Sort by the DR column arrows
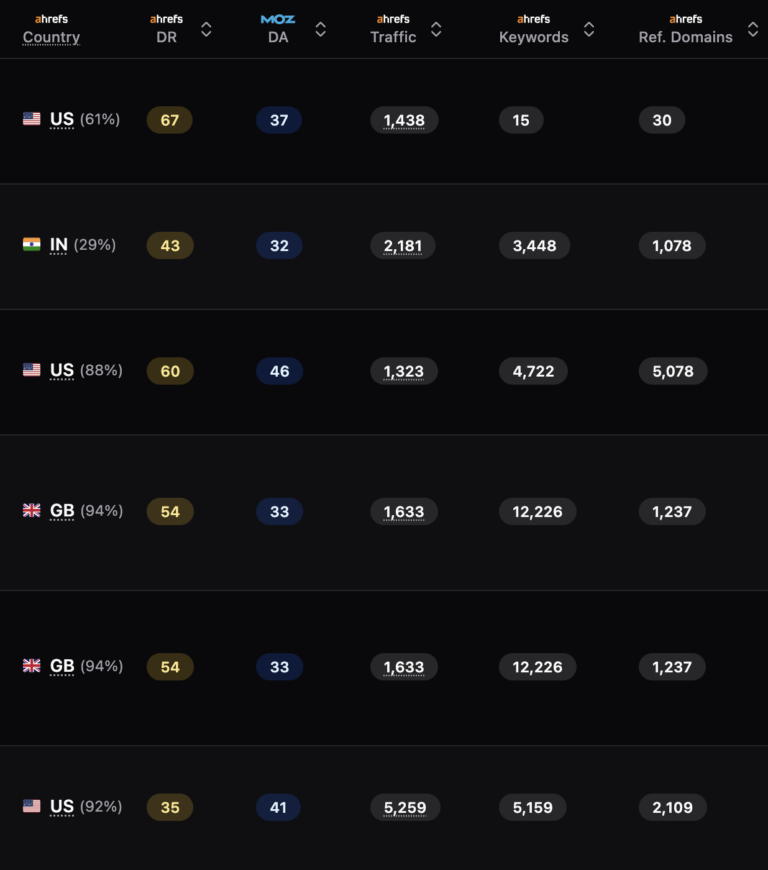Screen dimensions: 768x870 (206, 29)
